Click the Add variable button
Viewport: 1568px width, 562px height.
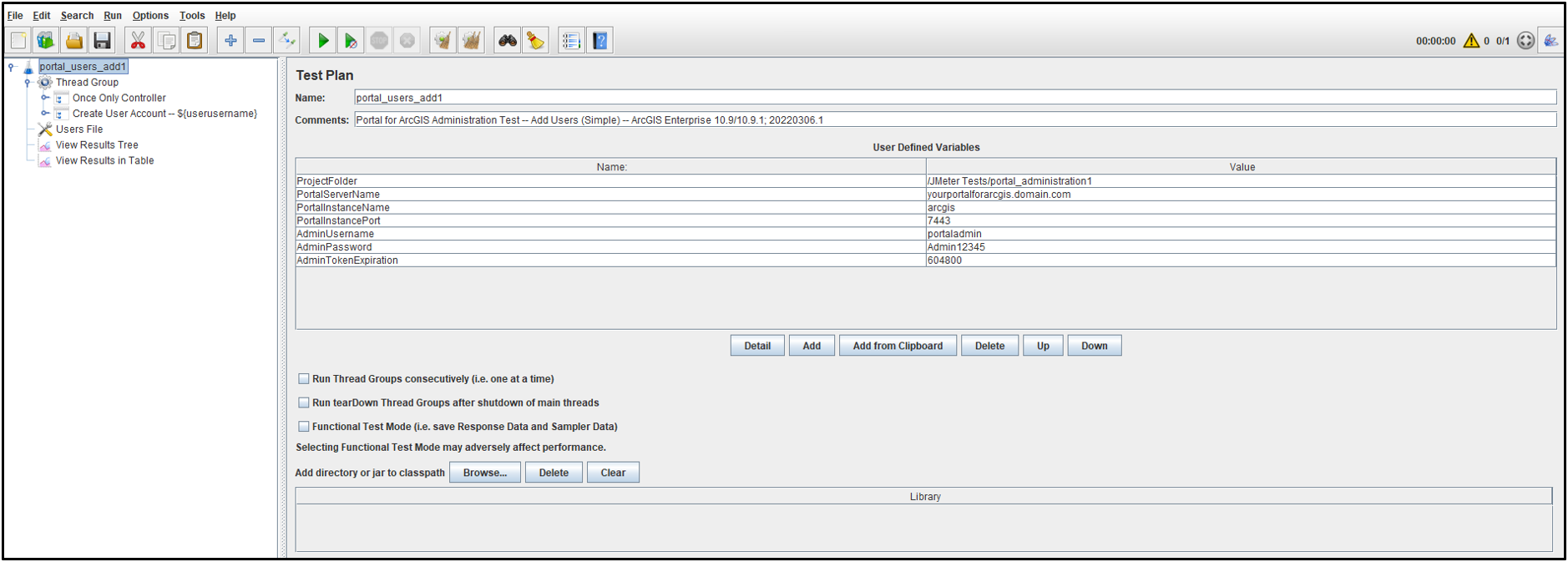[x=812, y=346]
